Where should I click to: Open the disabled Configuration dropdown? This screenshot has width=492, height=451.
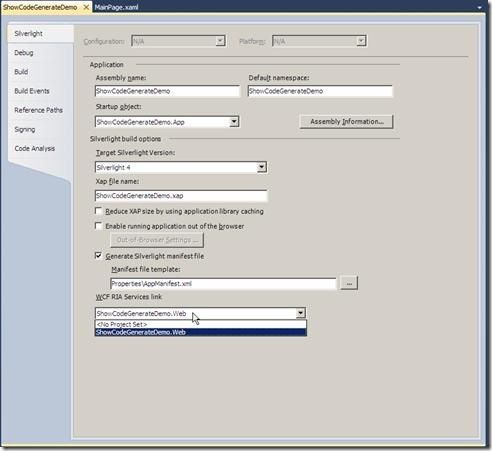(179, 41)
